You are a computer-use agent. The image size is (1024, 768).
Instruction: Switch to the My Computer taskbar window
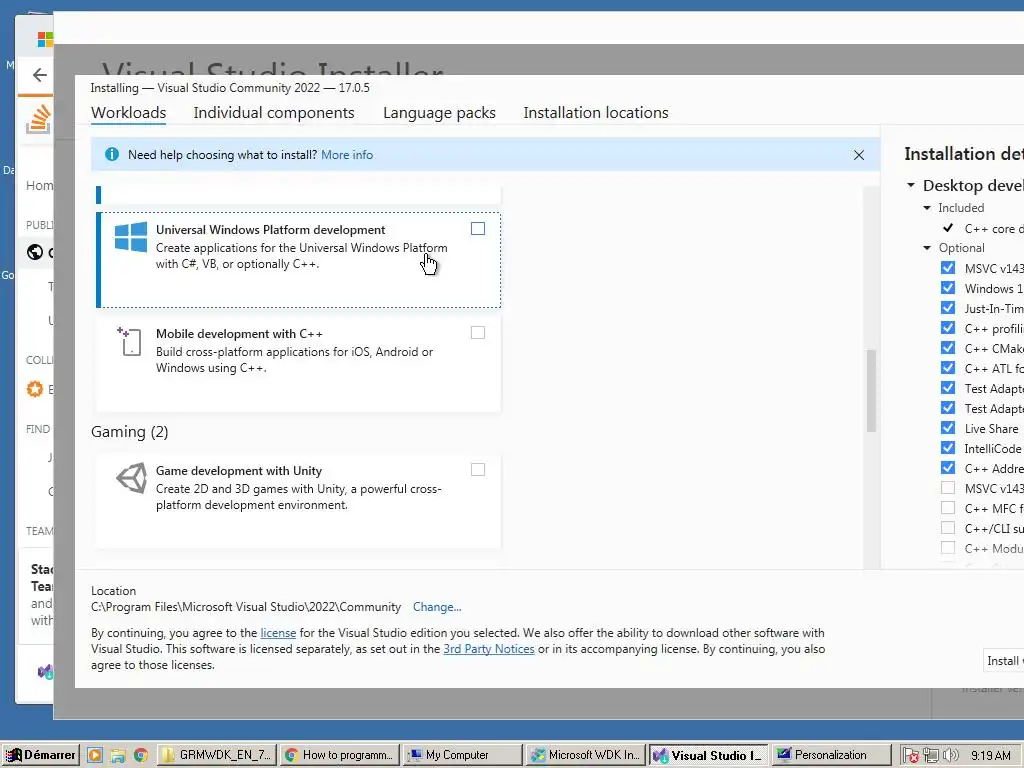point(462,755)
